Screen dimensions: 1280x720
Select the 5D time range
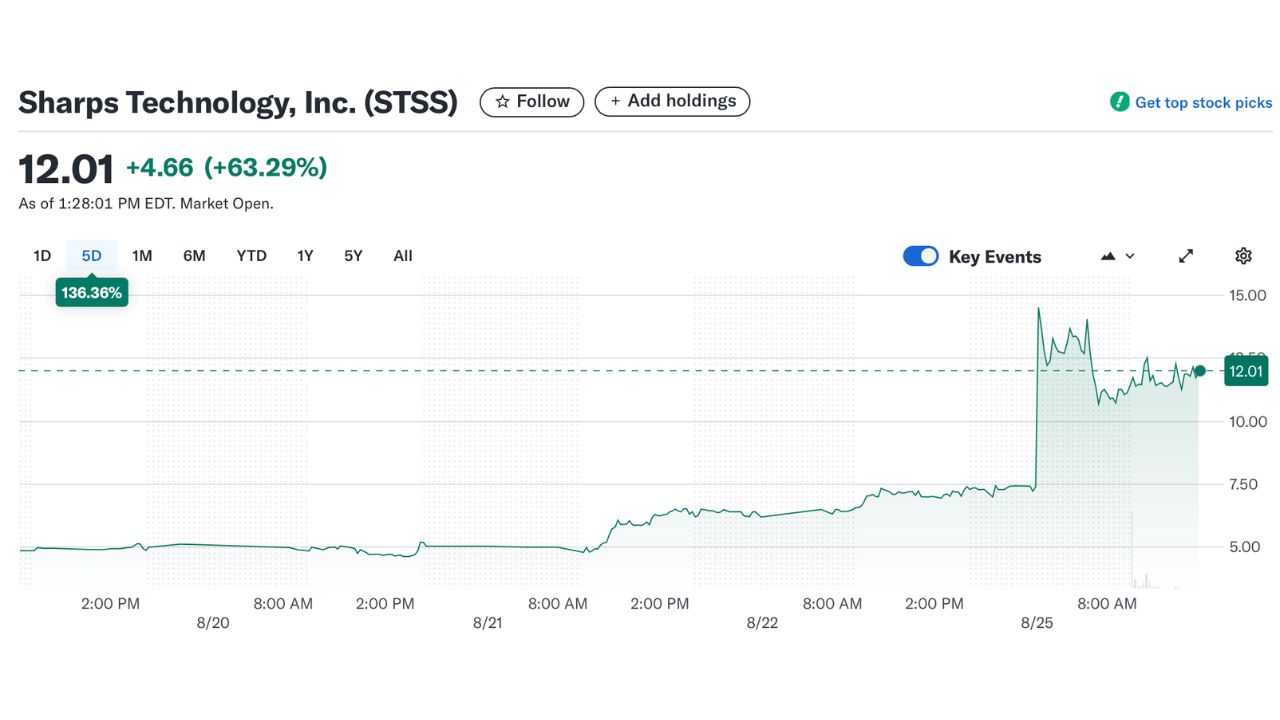(x=92, y=256)
